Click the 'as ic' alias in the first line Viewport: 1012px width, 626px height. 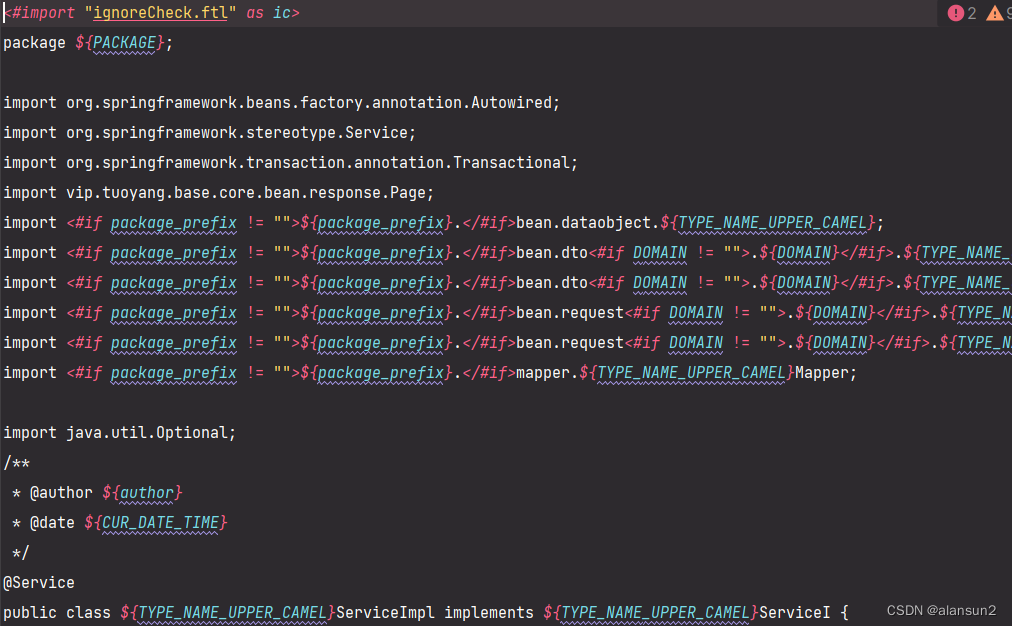(x=268, y=13)
